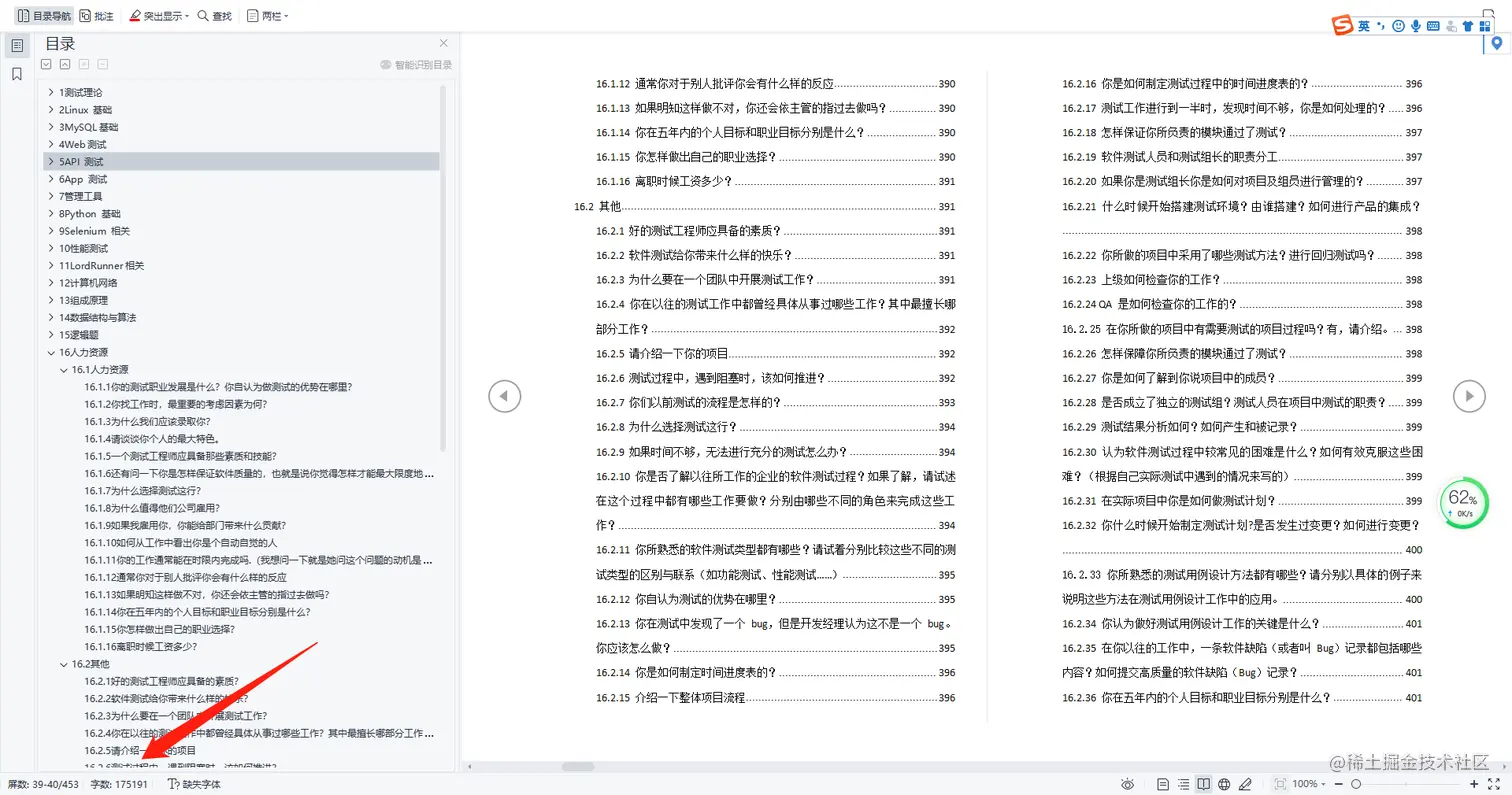Toggle continuous scroll view in the status bar

click(x=1184, y=784)
